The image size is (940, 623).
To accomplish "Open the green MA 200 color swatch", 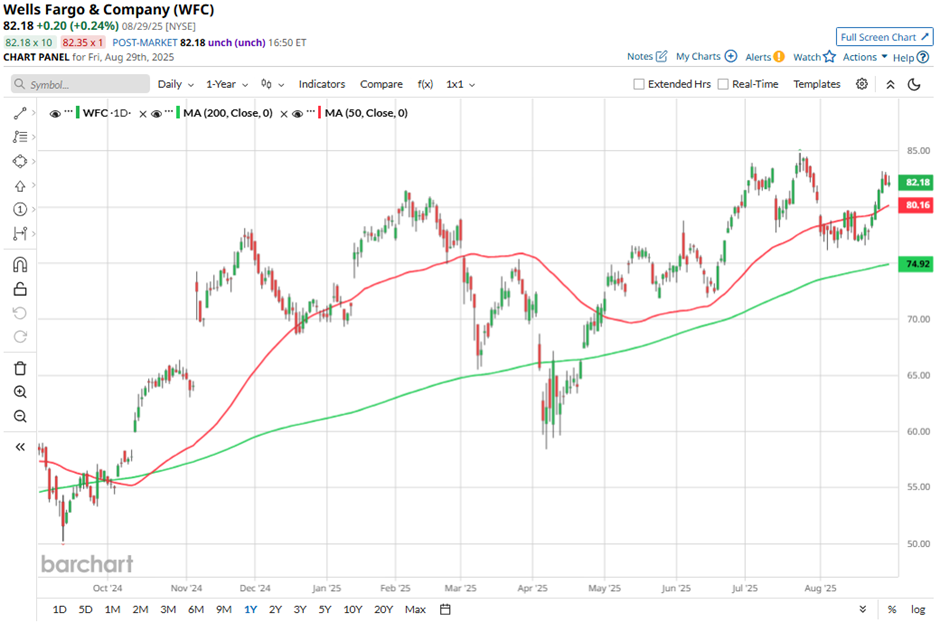I will [x=178, y=113].
